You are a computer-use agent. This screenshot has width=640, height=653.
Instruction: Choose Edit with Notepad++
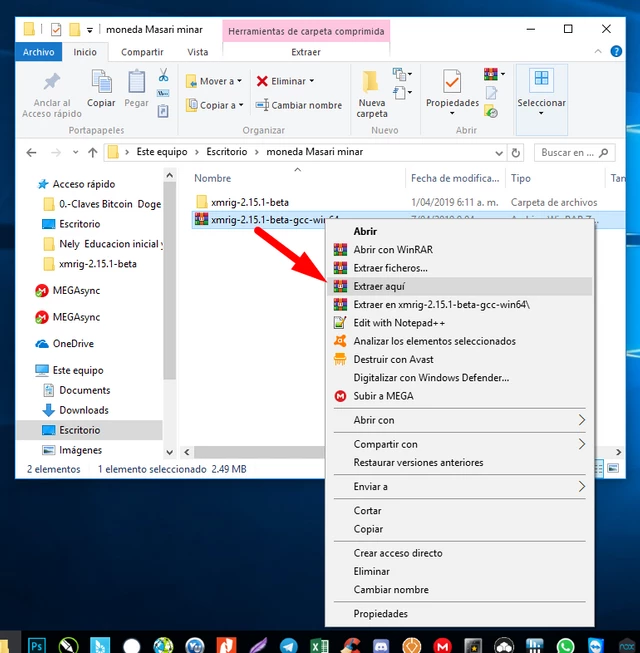(x=460, y=323)
